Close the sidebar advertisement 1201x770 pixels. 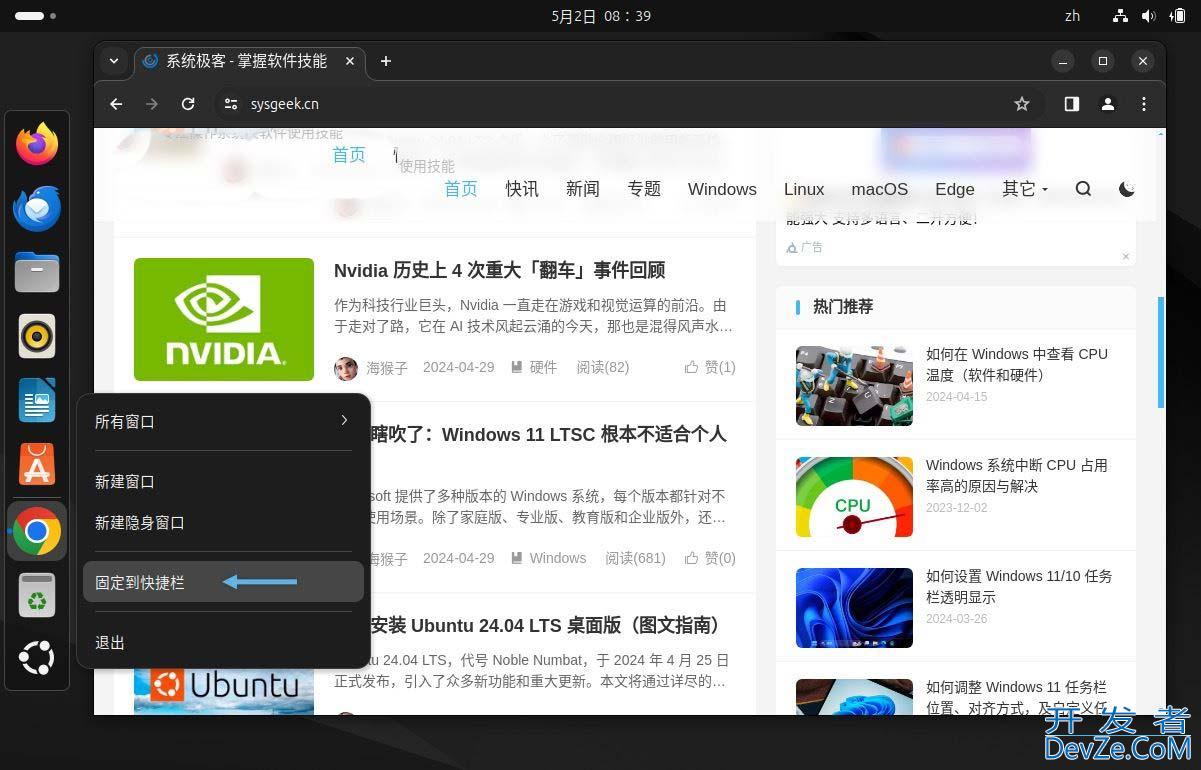tap(1125, 256)
